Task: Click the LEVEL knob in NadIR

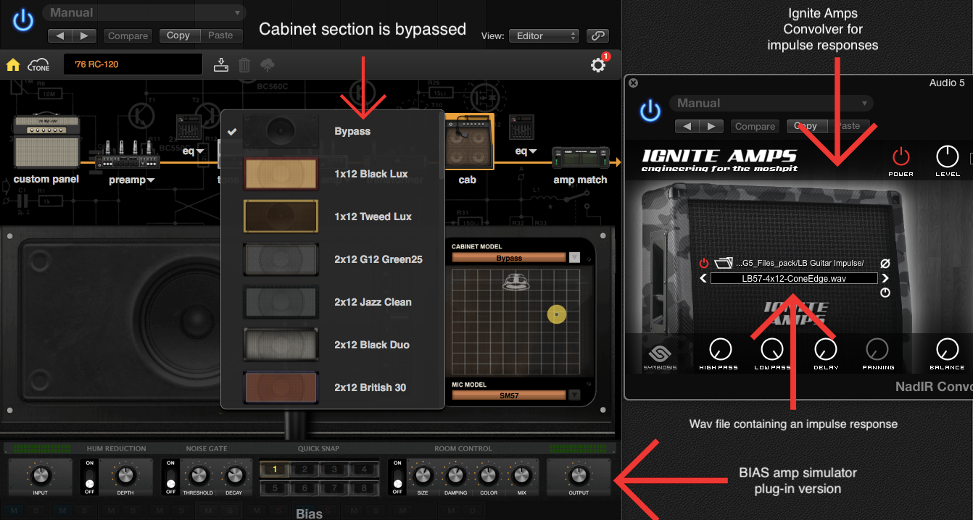Action: (947, 157)
